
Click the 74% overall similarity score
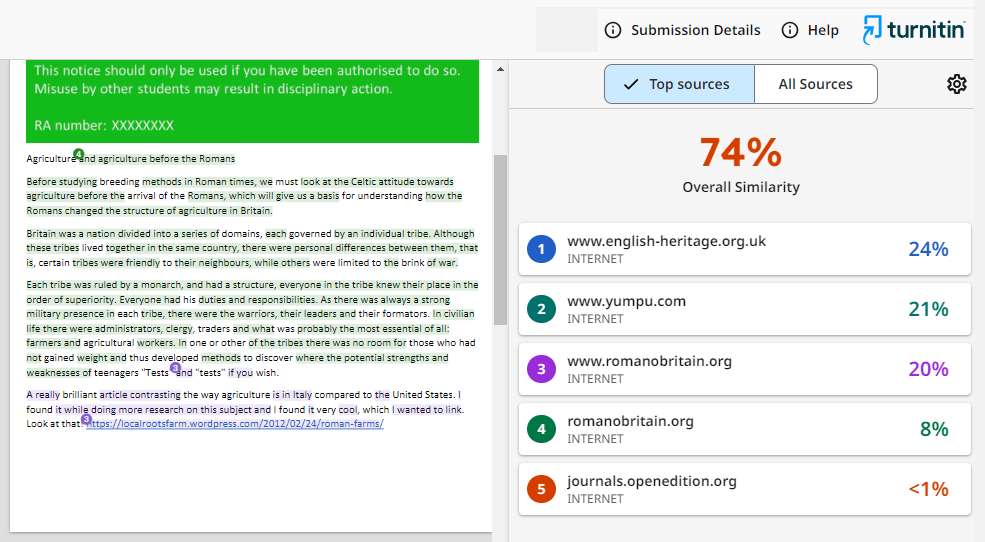pos(740,152)
